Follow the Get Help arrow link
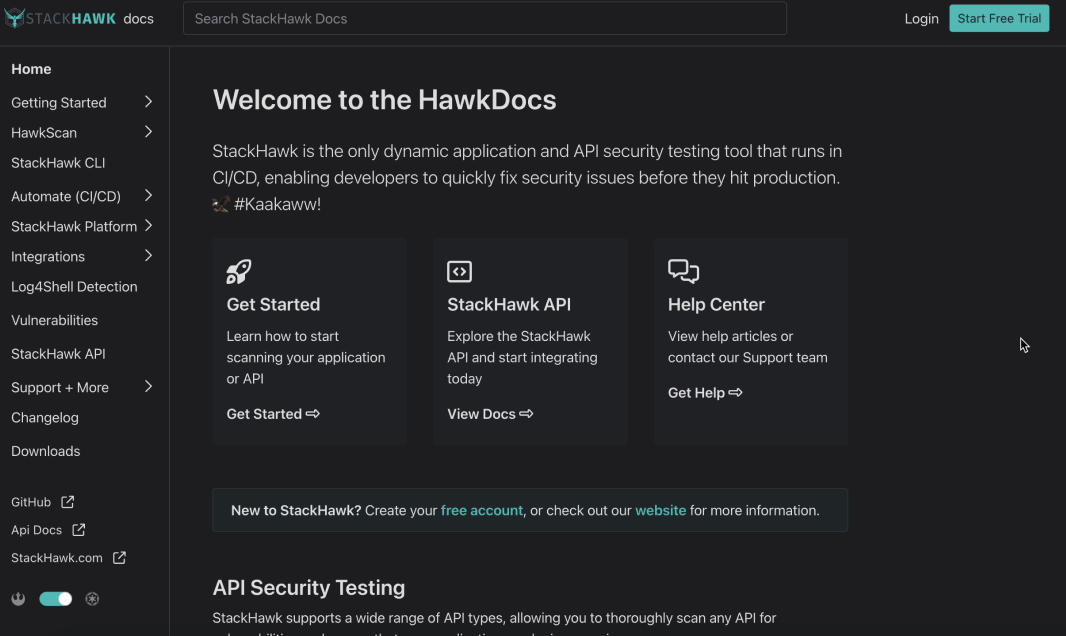This screenshot has height=636, width=1066. tap(704, 393)
